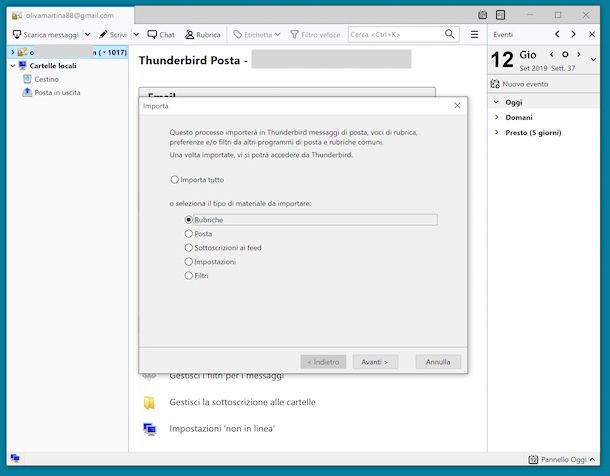Go to previous events with left arrow
Viewport: 610px width, 476px height.
557,34
